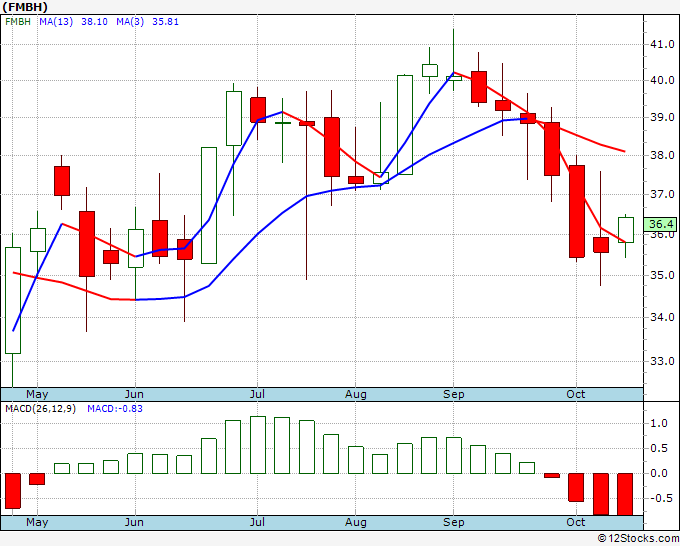The width and height of the screenshot is (680, 546).
Task: Click Oct on the price chart axis
Action: [x=575, y=394]
